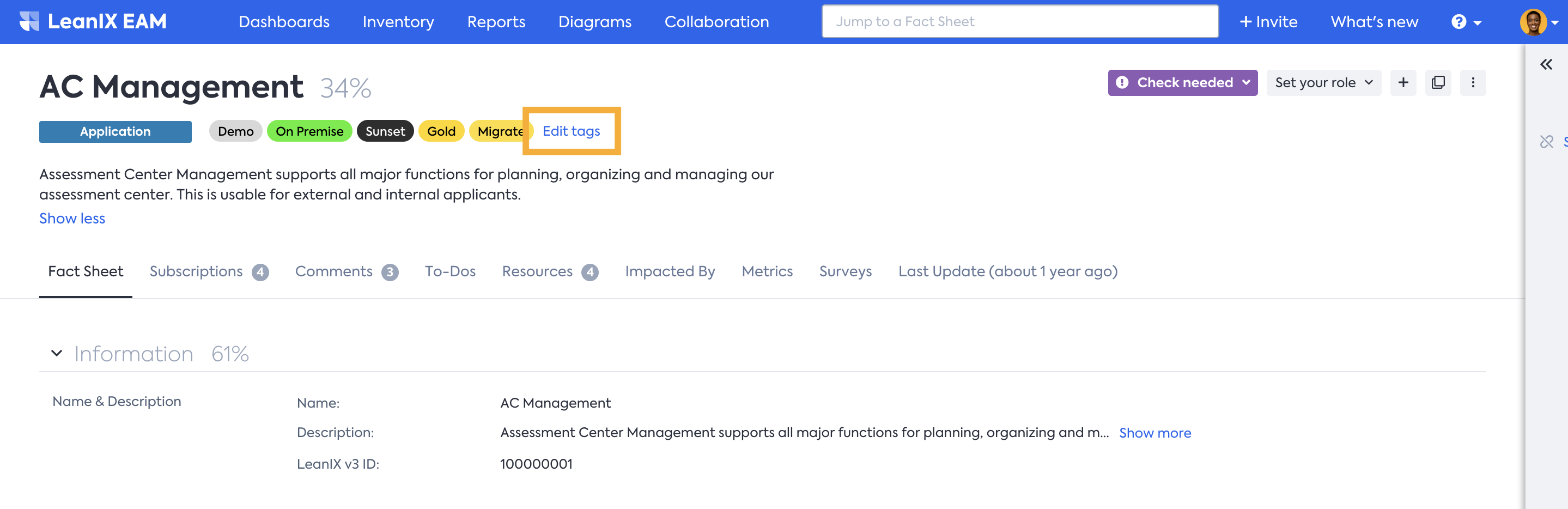Click the Comments count badge 3
This screenshot has width=1568, height=509.
(x=390, y=272)
